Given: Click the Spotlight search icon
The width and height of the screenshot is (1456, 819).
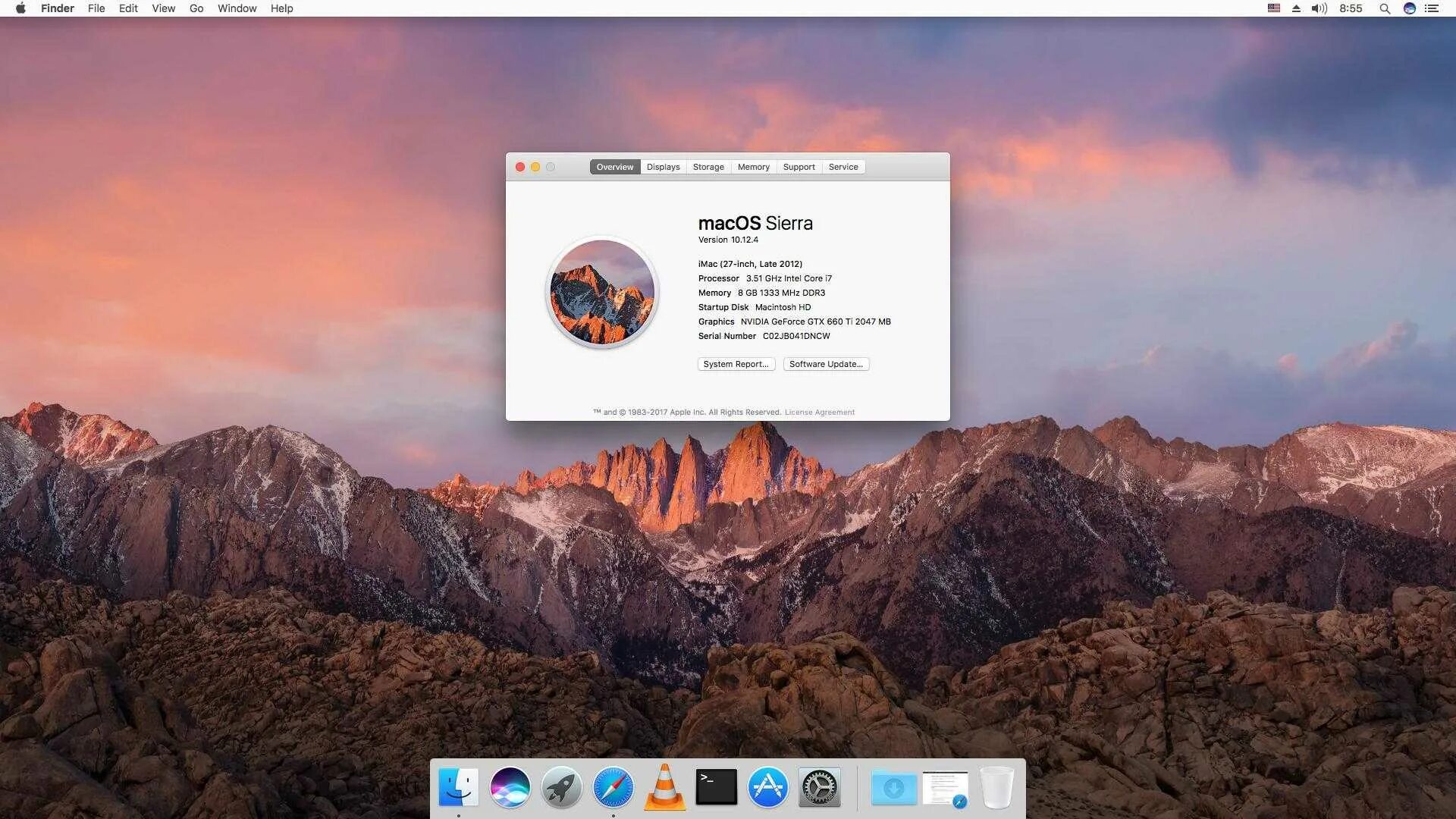Looking at the screenshot, I should [1383, 8].
